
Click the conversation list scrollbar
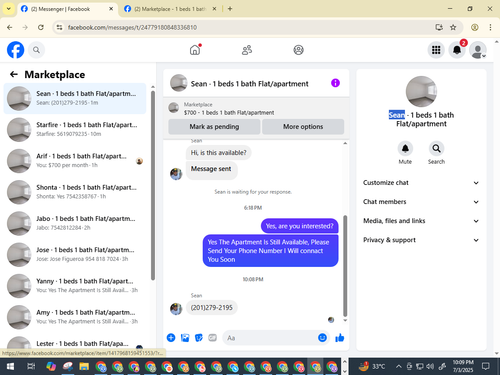point(153,186)
